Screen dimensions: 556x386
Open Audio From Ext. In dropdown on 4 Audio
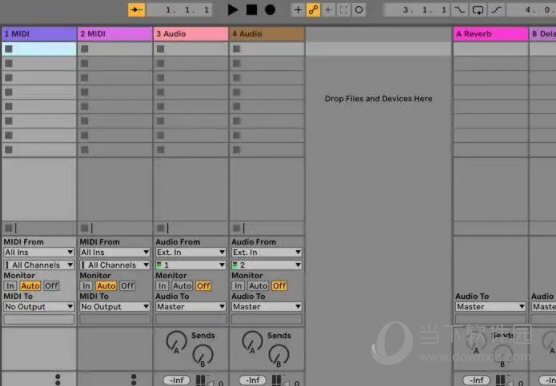point(267,252)
